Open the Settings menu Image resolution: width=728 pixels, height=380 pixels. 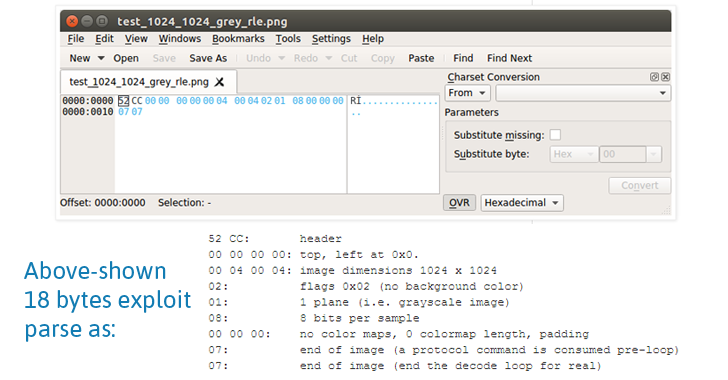click(331, 39)
